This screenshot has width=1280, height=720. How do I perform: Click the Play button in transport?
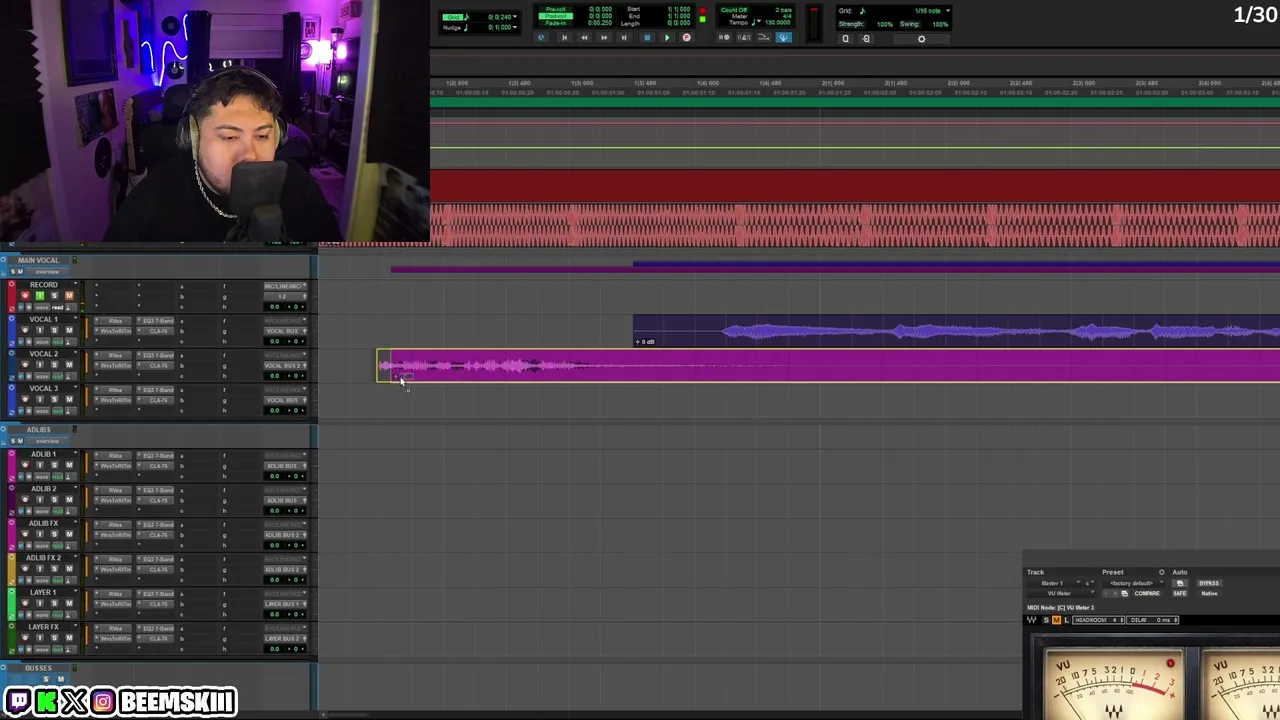pos(667,38)
